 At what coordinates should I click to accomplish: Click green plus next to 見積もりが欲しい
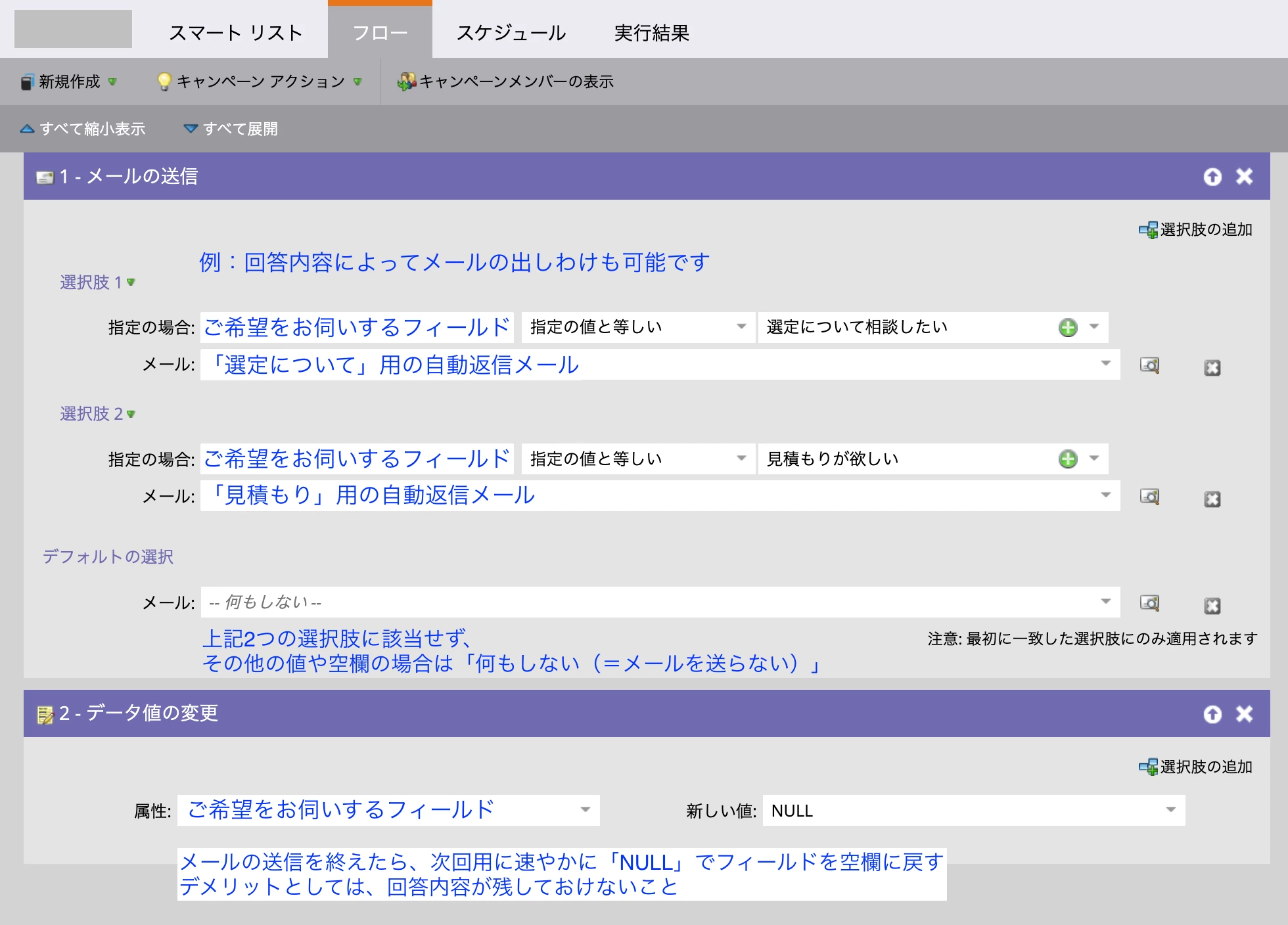click(x=1068, y=459)
